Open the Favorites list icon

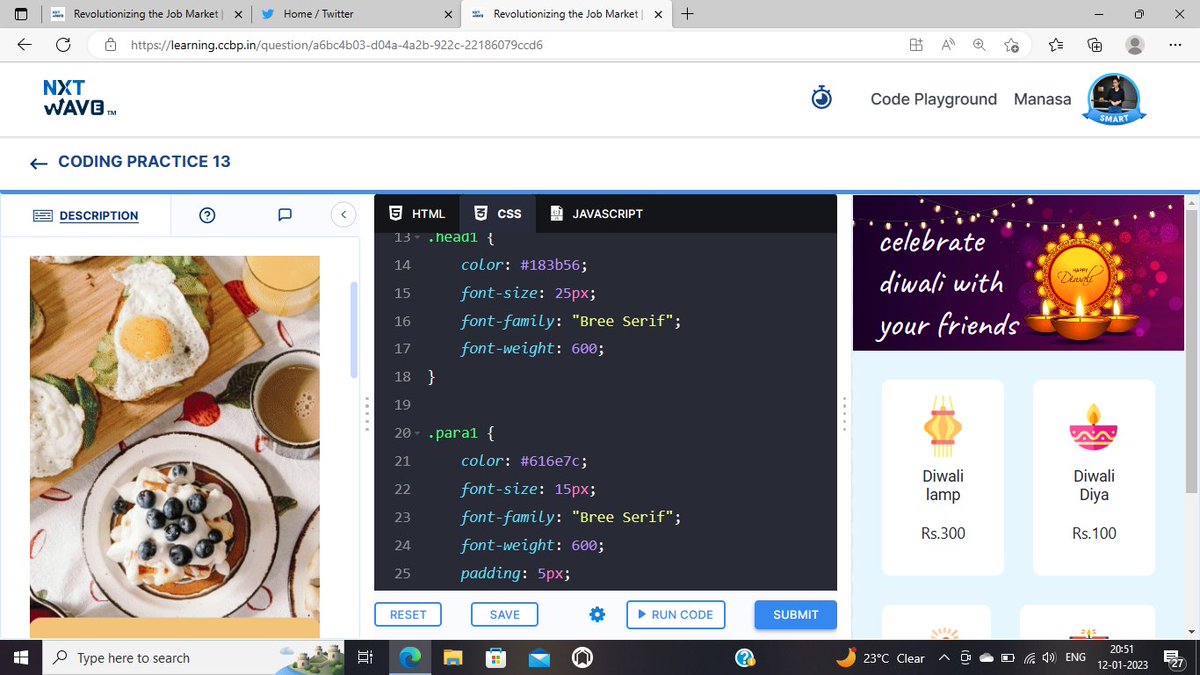pyautogui.click(x=1056, y=45)
